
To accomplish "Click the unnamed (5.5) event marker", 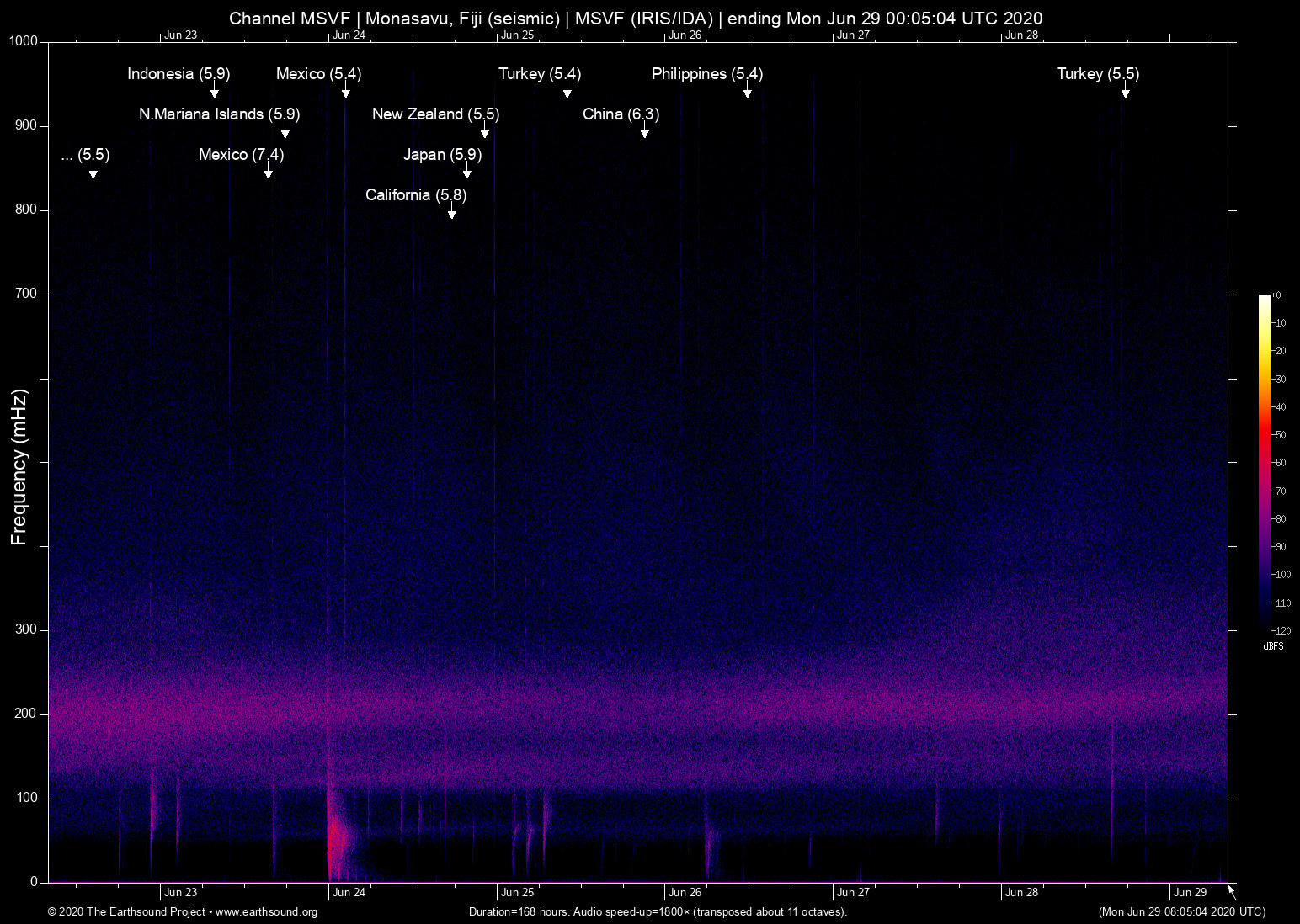I will 93,168.
